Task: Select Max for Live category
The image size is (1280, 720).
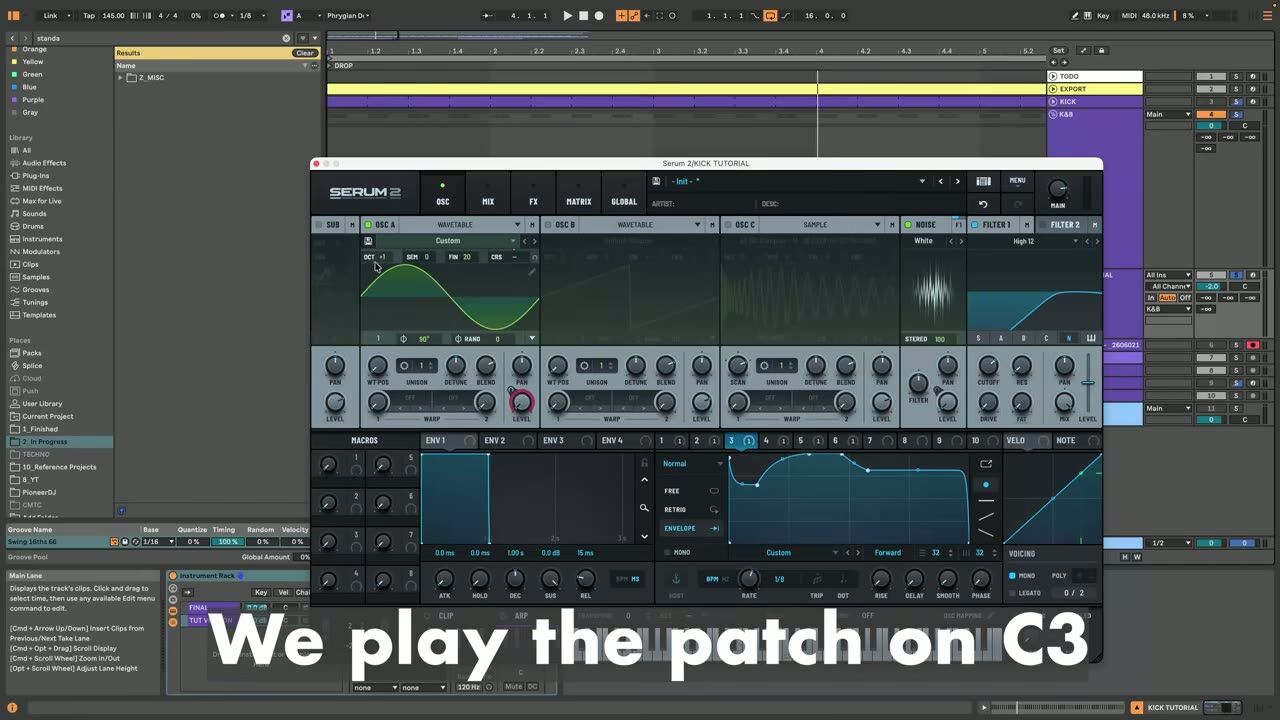Action: click(x=42, y=201)
